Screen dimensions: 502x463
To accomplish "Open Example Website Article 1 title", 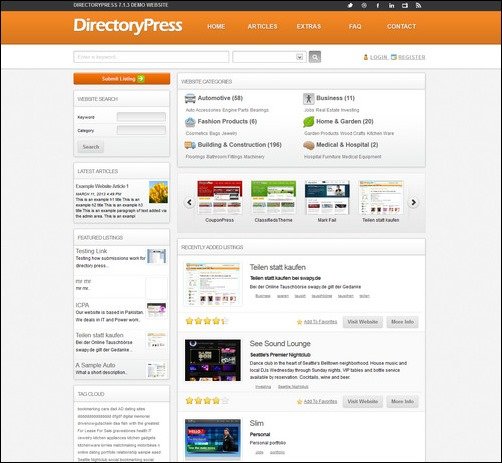I will click(x=102, y=186).
